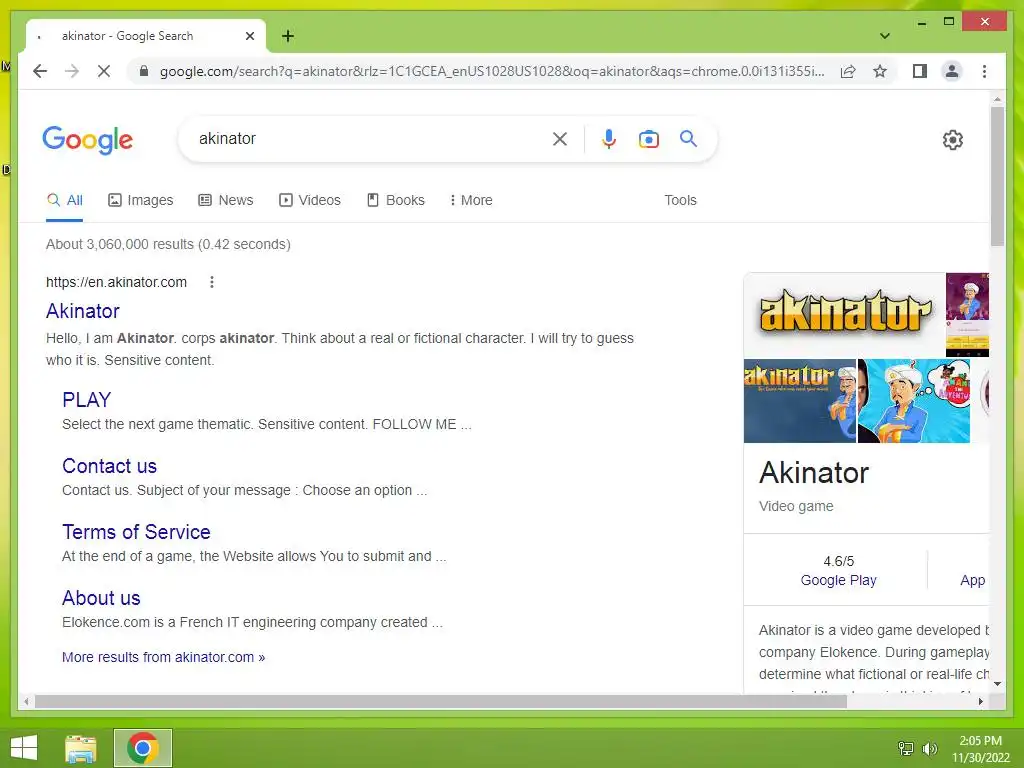Click the https://en.akinator.com URL text
Image resolution: width=1024 pixels, height=768 pixels.
(x=116, y=282)
